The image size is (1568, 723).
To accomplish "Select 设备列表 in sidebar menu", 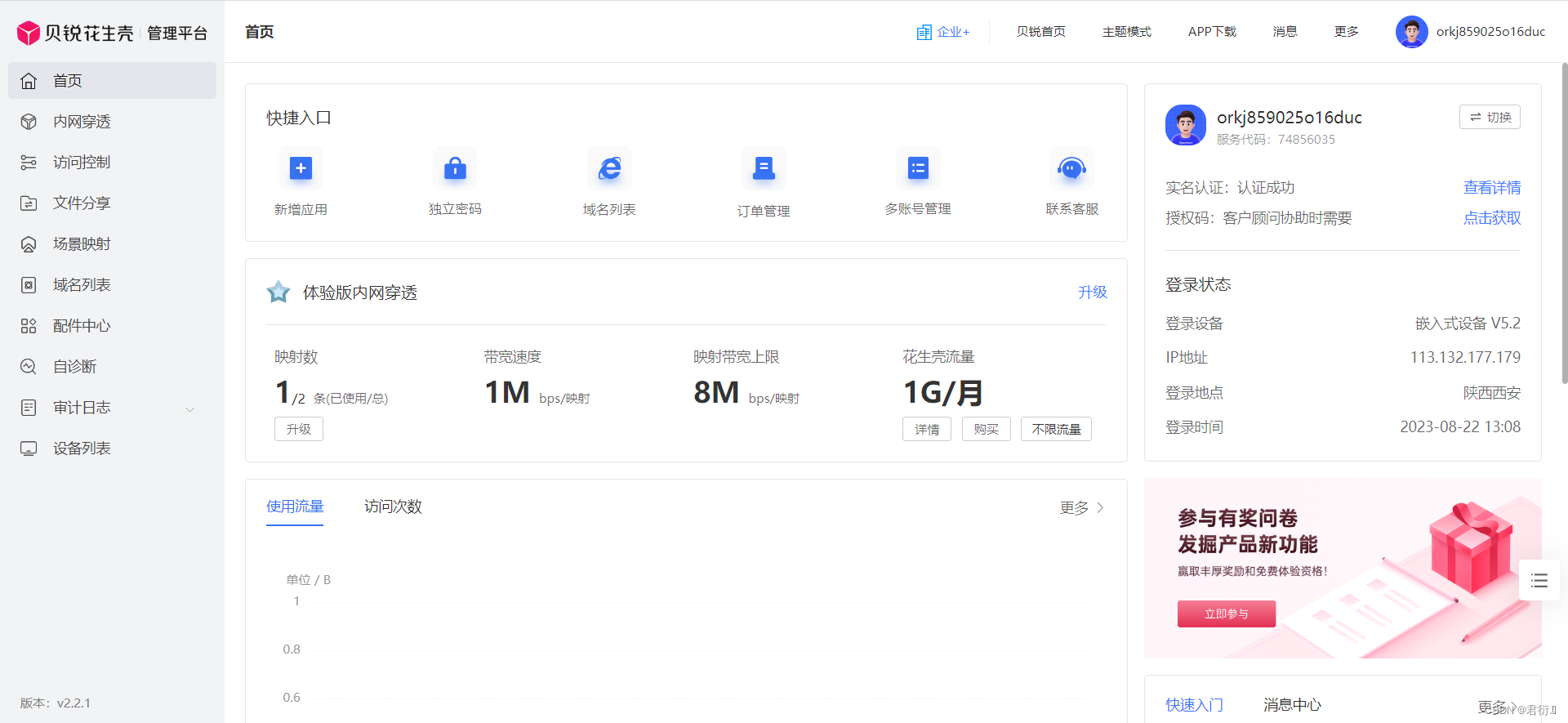I will [112, 449].
